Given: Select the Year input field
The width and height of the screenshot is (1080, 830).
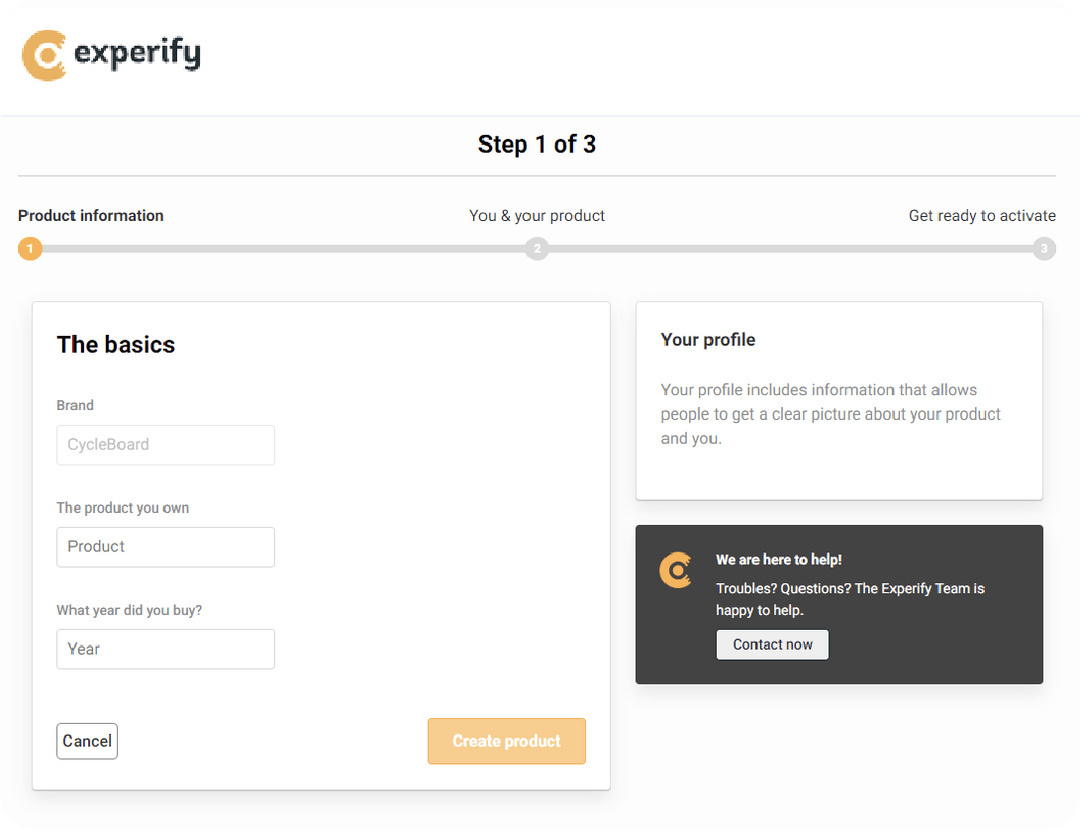Looking at the screenshot, I should (165, 649).
